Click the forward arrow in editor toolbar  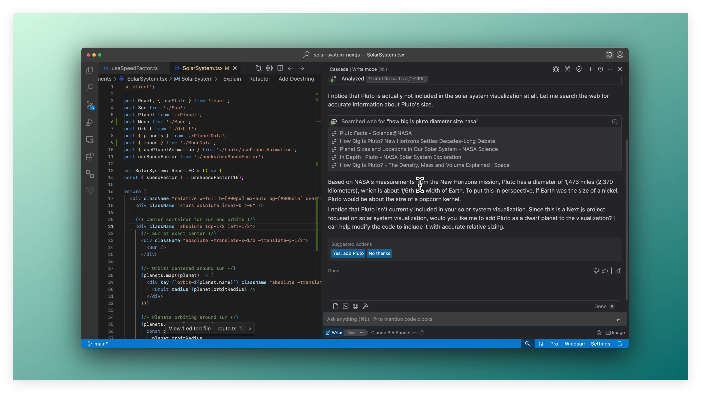coord(301,68)
